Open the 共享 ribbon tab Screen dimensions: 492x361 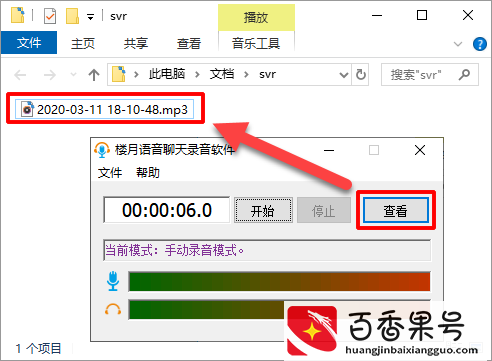tap(136, 43)
